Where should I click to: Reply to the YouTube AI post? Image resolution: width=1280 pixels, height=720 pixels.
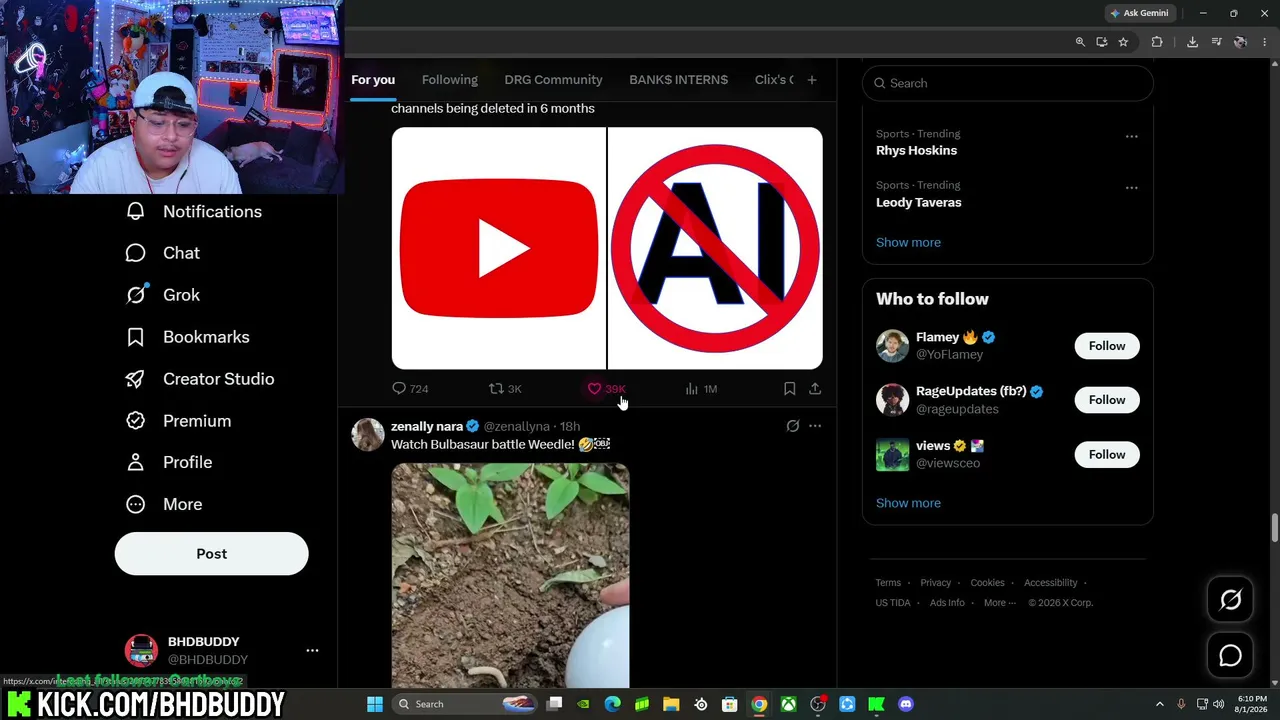[410, 389]
